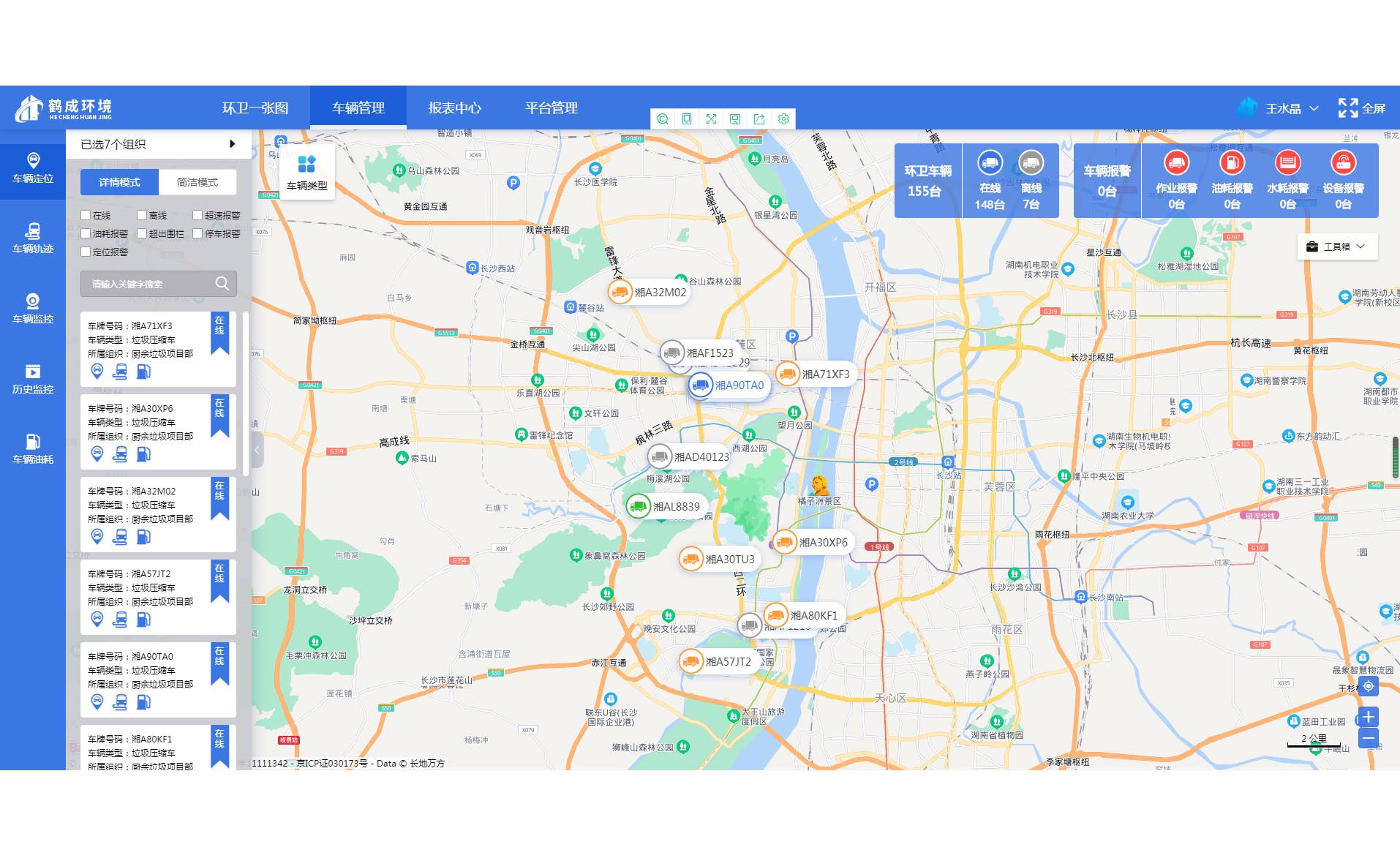Enable the 超速报警 filter checkbox

tap(197, 215)
